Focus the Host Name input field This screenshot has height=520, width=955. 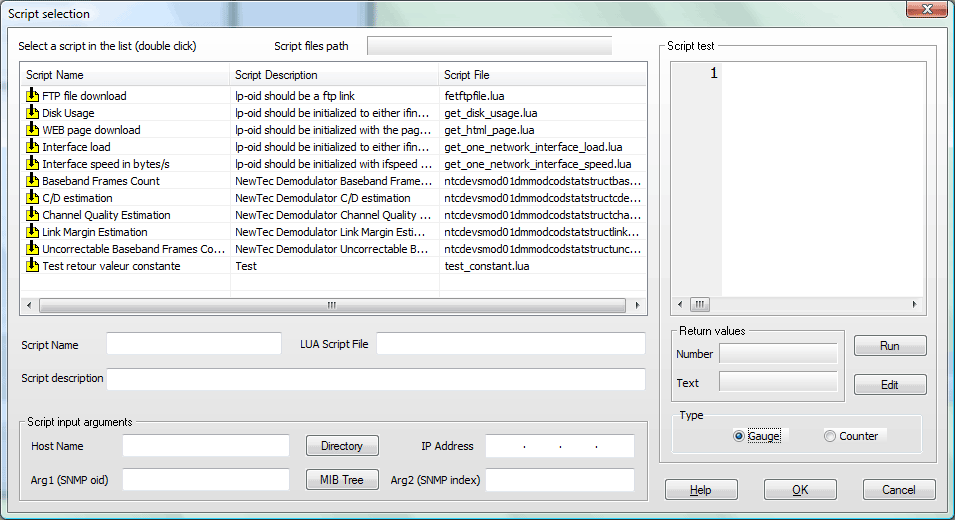pos(206,446)
